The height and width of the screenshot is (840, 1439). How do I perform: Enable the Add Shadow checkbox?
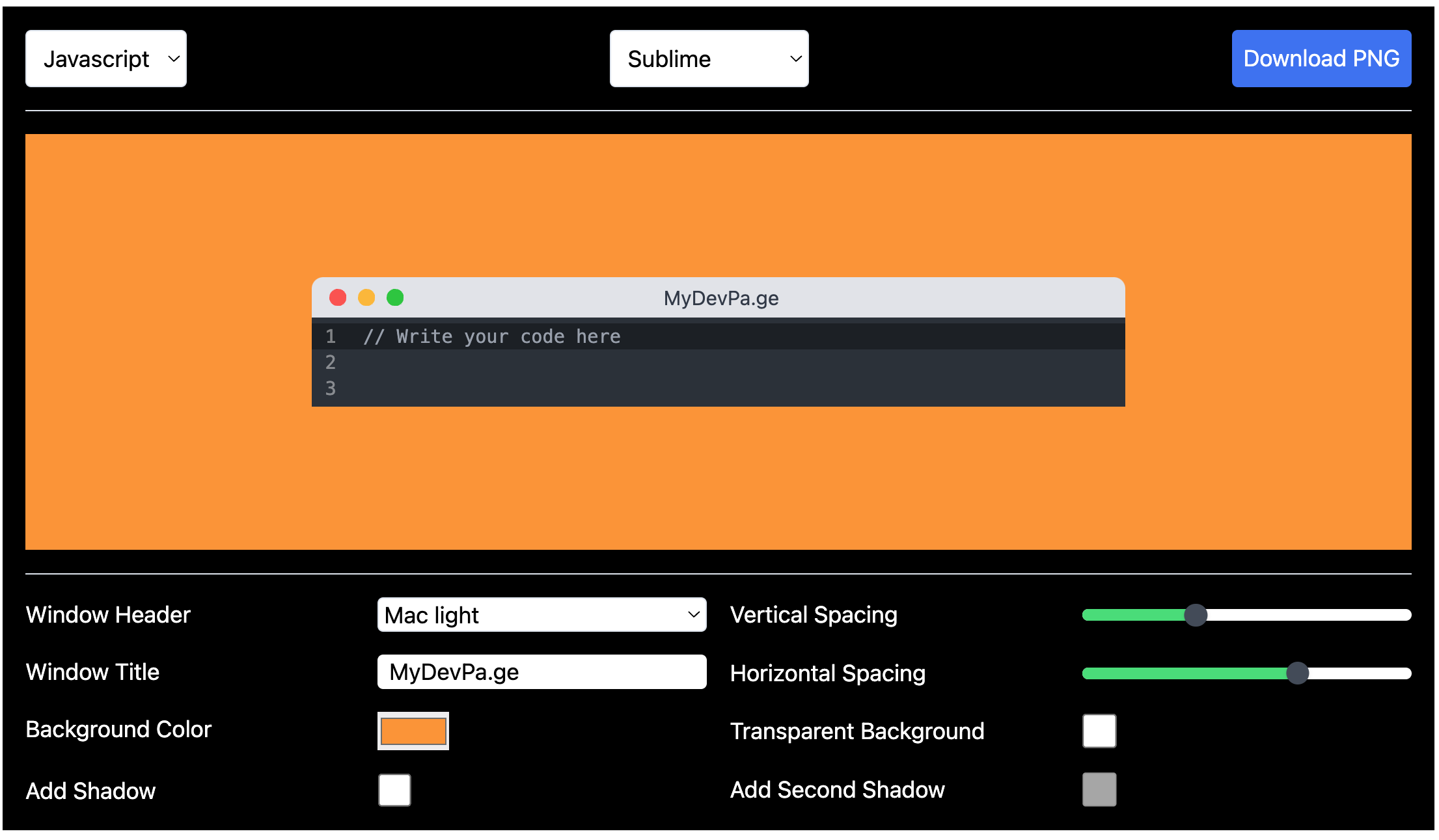[394, 789]
